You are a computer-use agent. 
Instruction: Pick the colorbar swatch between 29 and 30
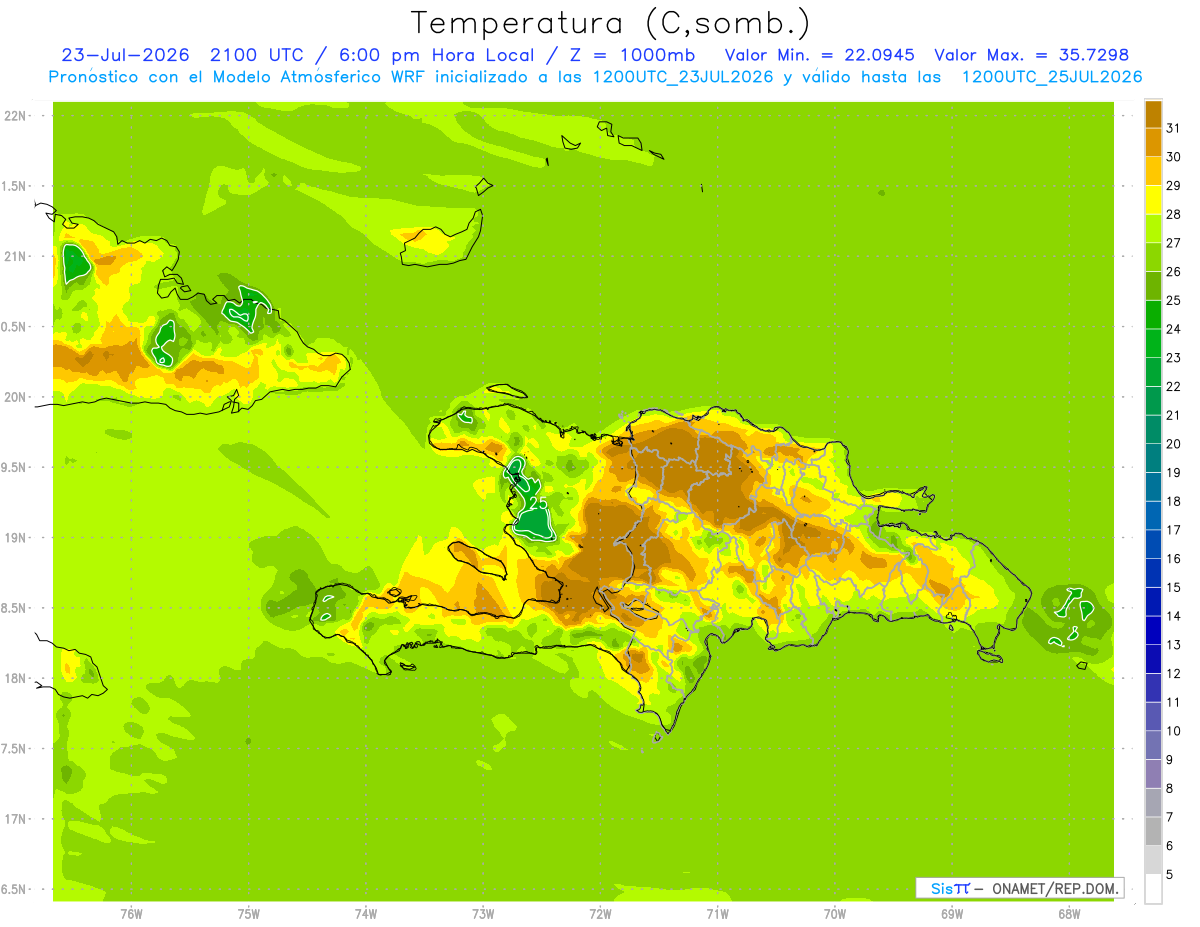(1153, 171)
